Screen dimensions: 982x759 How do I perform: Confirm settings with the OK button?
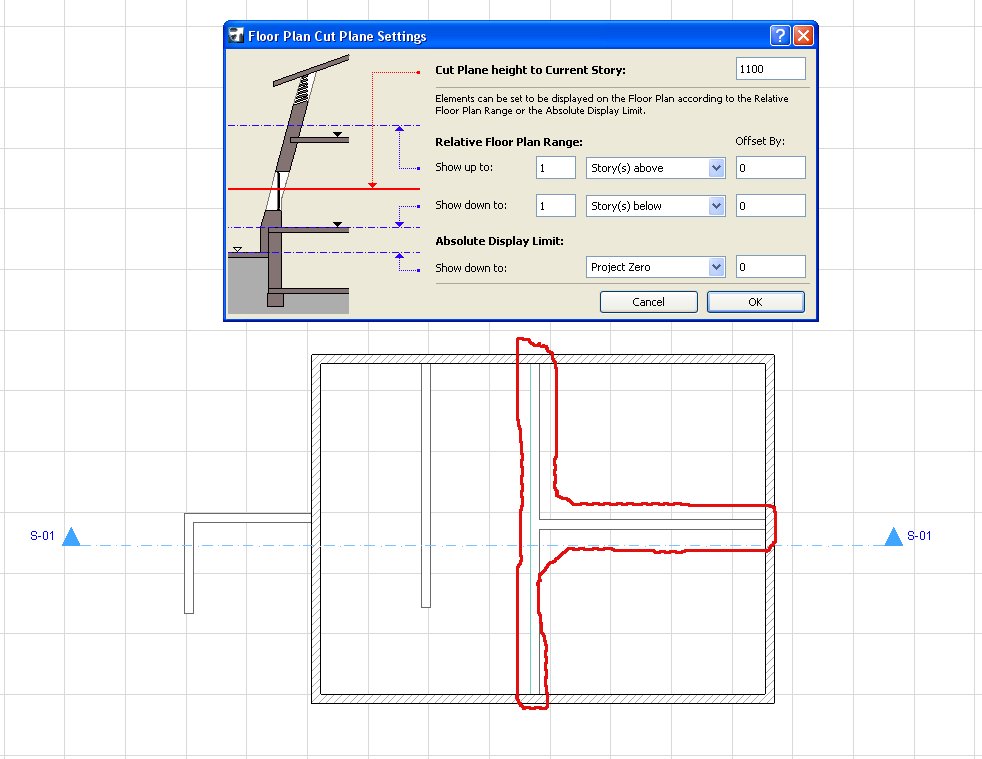click(x=755, y=301)
